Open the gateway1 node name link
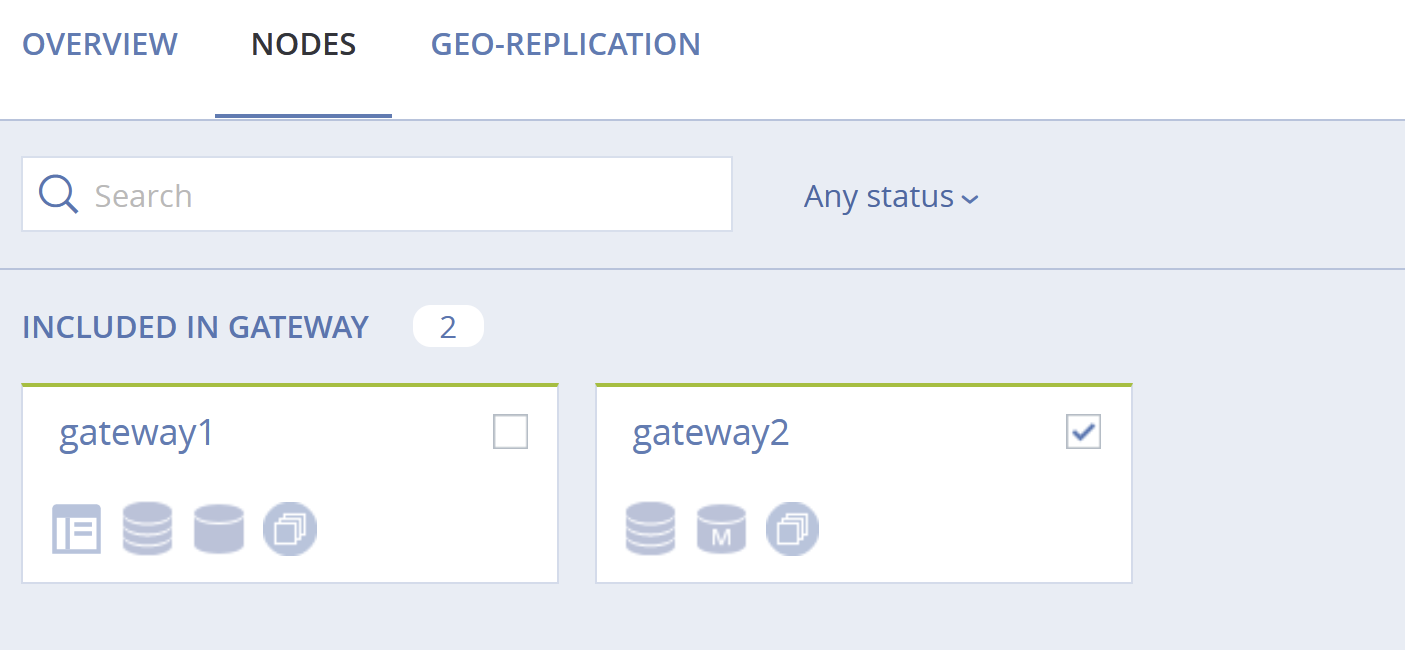Viewport: 1405px width, 650px height. click(137, 433)
